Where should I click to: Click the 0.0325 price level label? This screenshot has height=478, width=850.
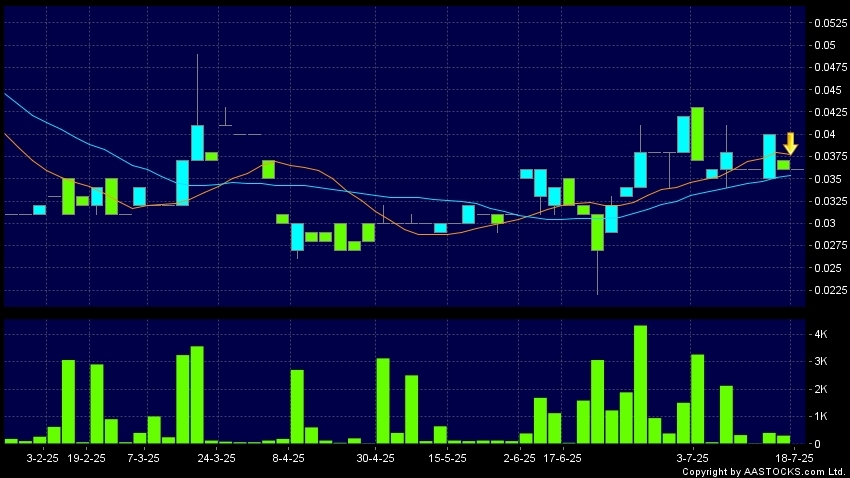pyautogui.click(x=830, y=201)
